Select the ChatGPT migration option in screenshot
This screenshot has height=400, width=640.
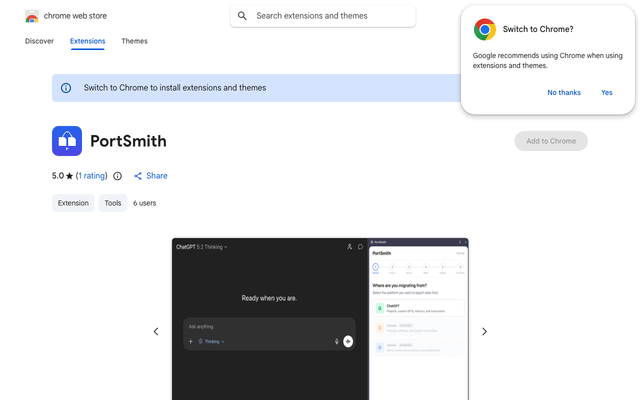pos(418,308)
